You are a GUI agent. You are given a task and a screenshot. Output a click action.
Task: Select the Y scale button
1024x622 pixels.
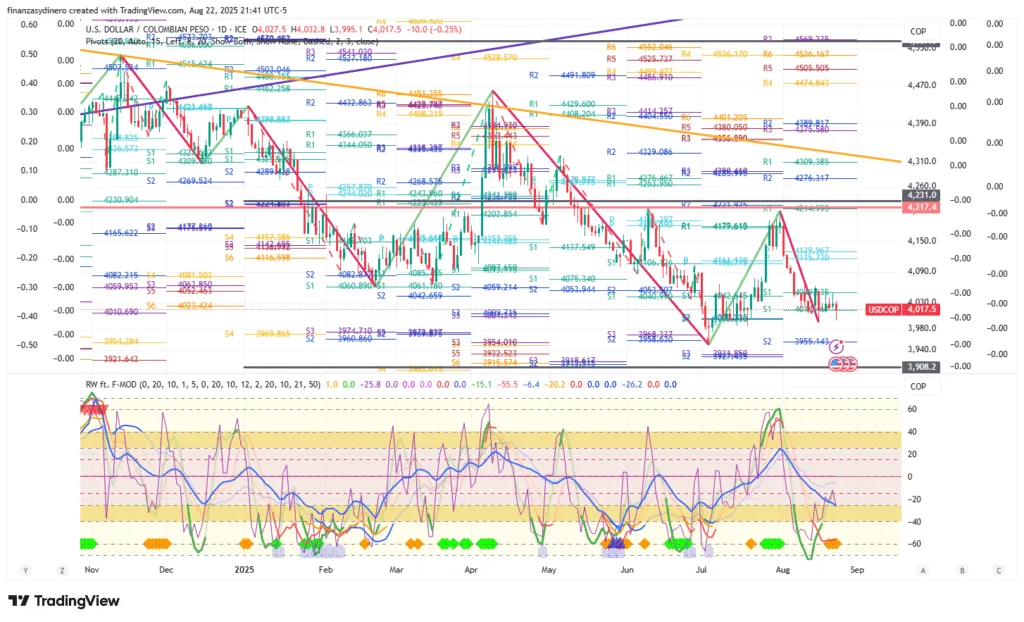tap(25, 570)
